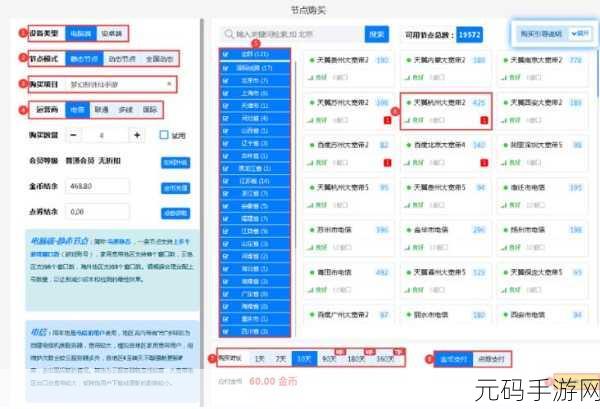Image resolution: width=600 pixels, height=409 pixels.
Task: Click red badge on 百度北京大宽带4 card
Action: [x=484, y=163]
